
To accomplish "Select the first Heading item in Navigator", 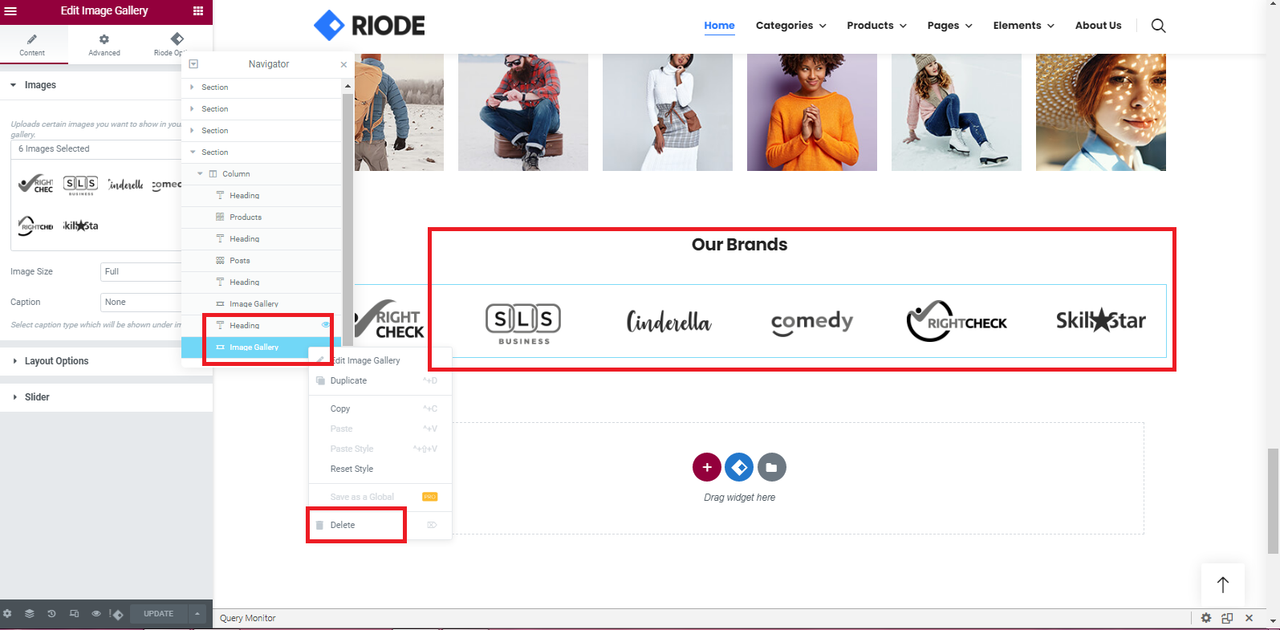I will (262, 196).
